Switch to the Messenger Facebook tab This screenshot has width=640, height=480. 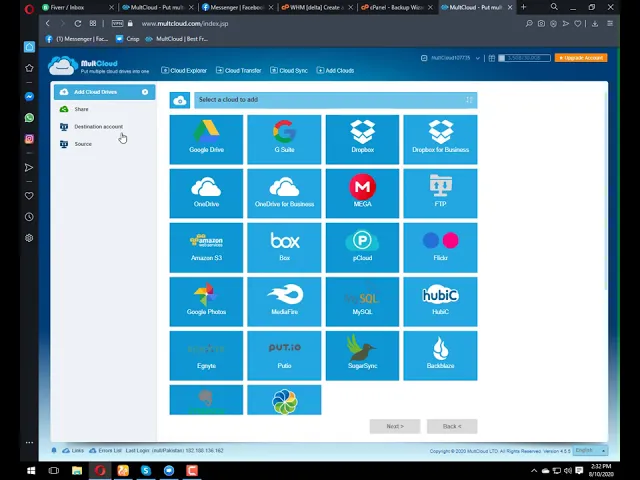[237, 7]
